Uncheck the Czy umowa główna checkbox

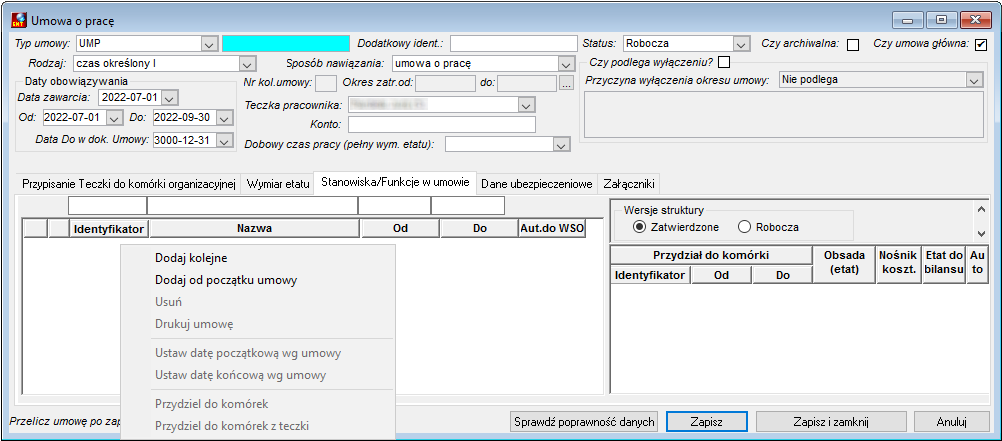coord(981,45)
